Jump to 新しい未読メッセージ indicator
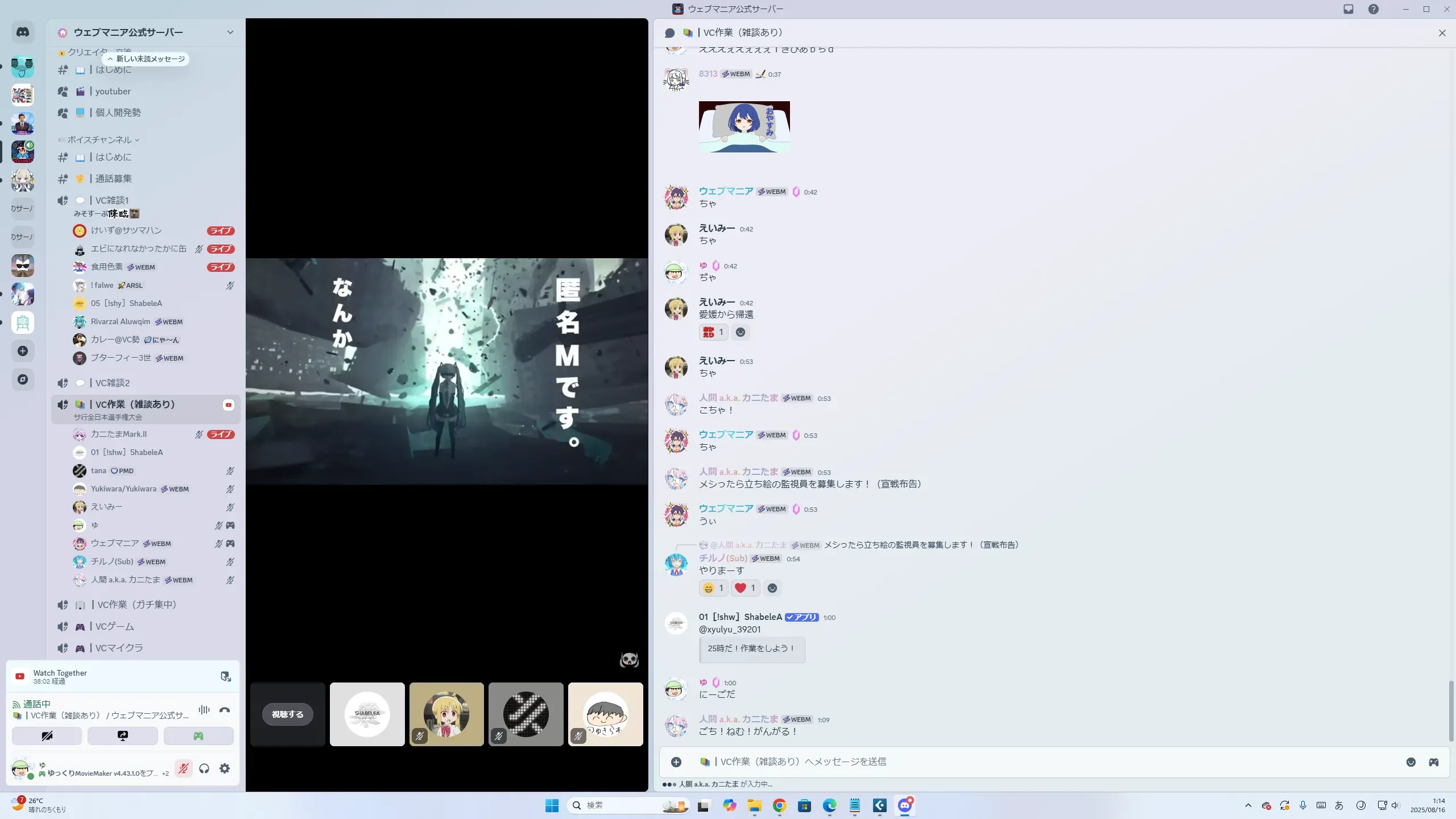This screenshot has width=1456, height=819. [146, 59]
